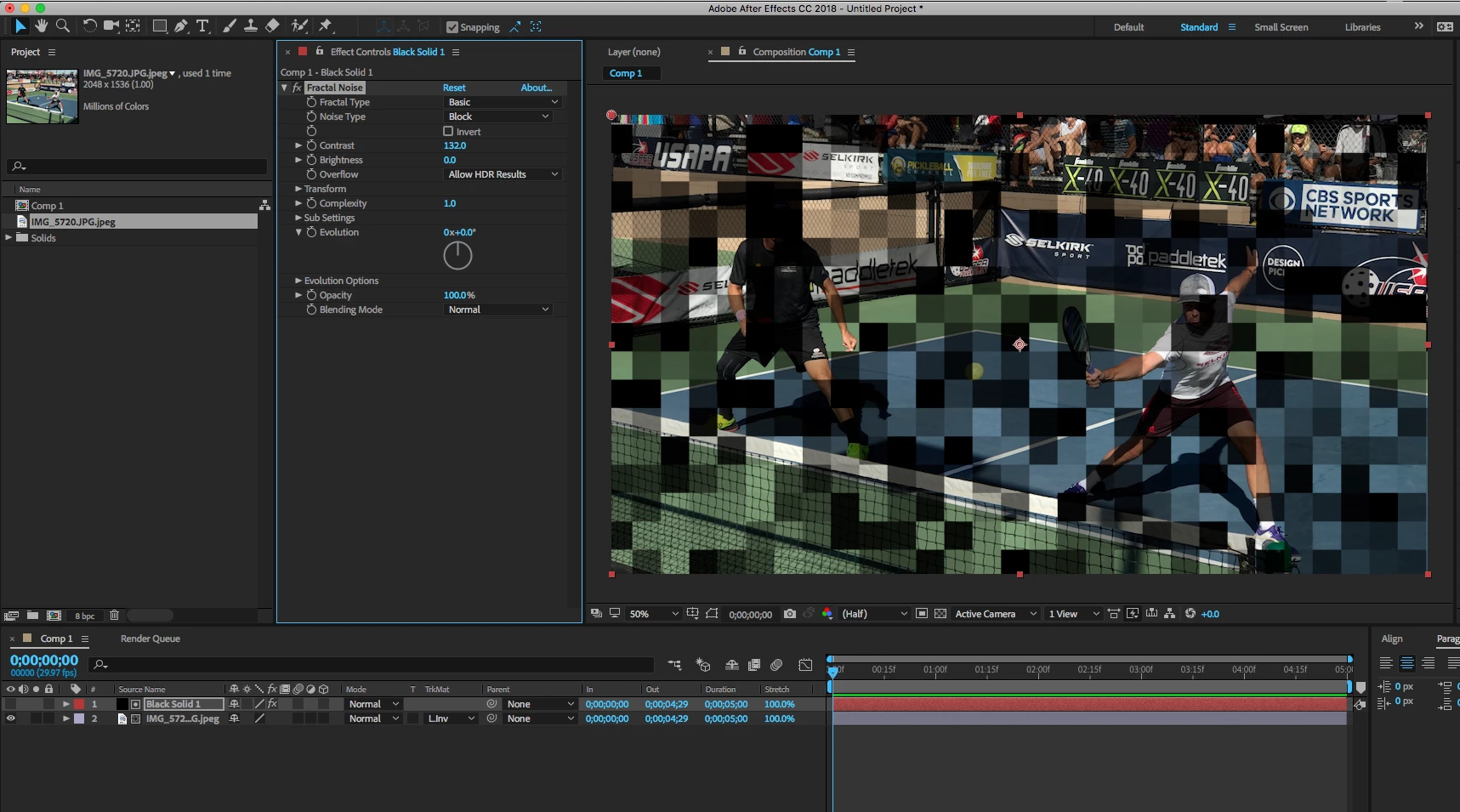Viewport: 1460px width, 812px height.
Task: Switch to the Libraries workspace
Action: point(1362,27)
